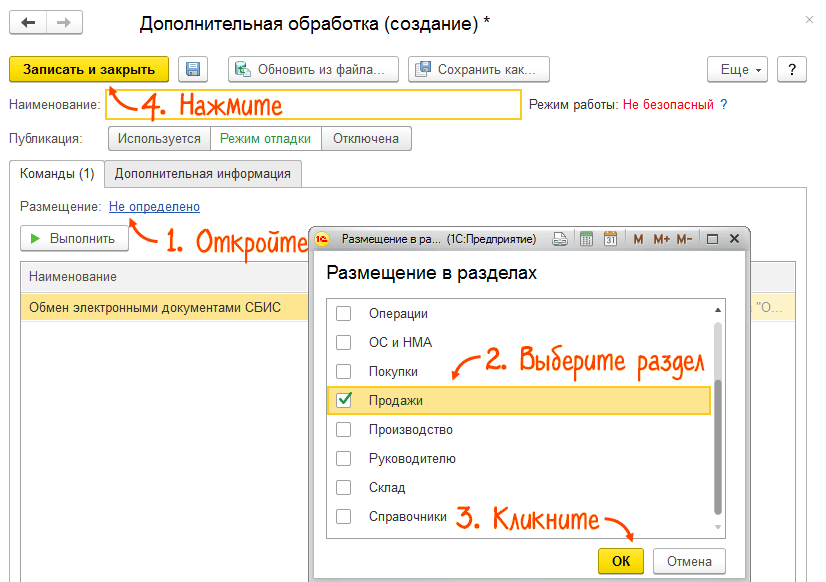Viewport: 826px width, 582px height.
Task: Enable the Покупки section checkbox
Action: pos(344,371)
